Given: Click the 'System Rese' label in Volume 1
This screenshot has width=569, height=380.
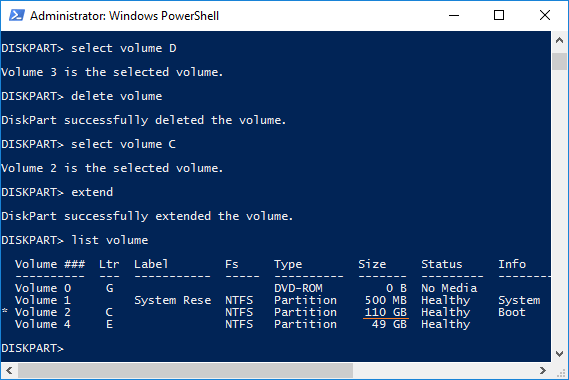Looking at the screenshot, I should pos(172,300).
